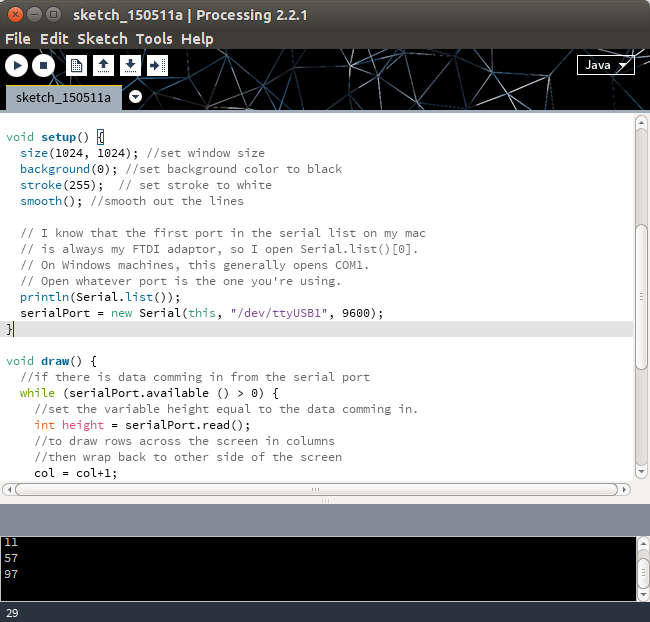Viewport: 650px width, 622px height.
Task: Export application via the arrow icon
Action: point(157,66)
